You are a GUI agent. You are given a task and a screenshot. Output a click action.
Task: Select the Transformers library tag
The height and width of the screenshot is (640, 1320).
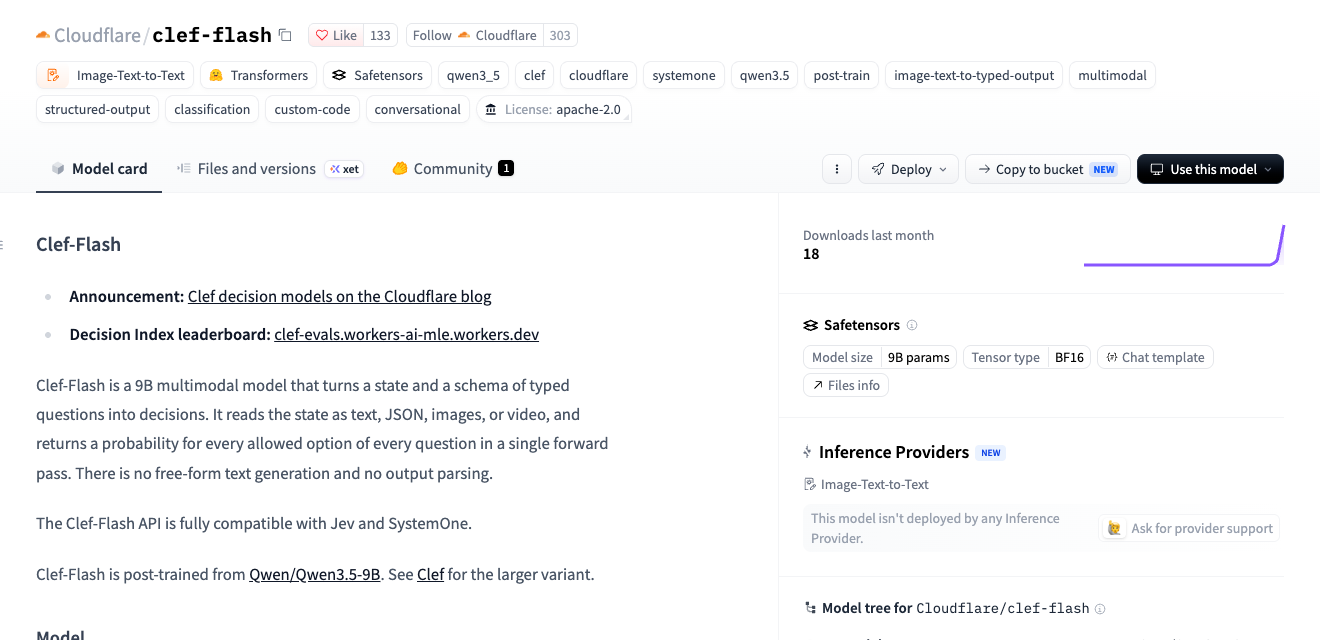point(259,75)
